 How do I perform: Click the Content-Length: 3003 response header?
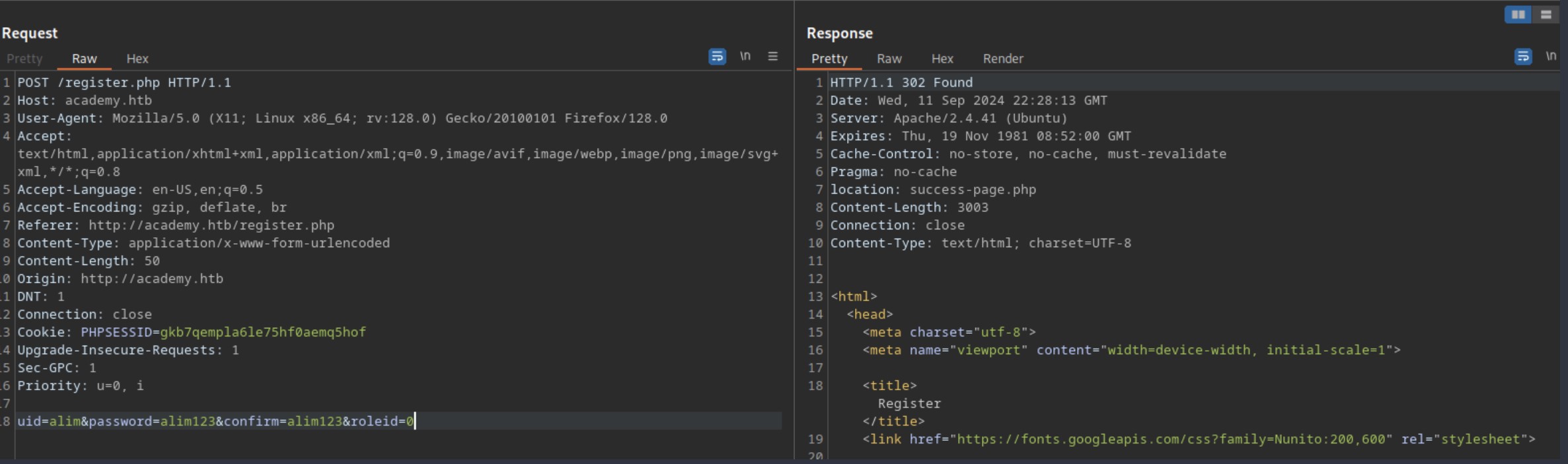(909, 208)
